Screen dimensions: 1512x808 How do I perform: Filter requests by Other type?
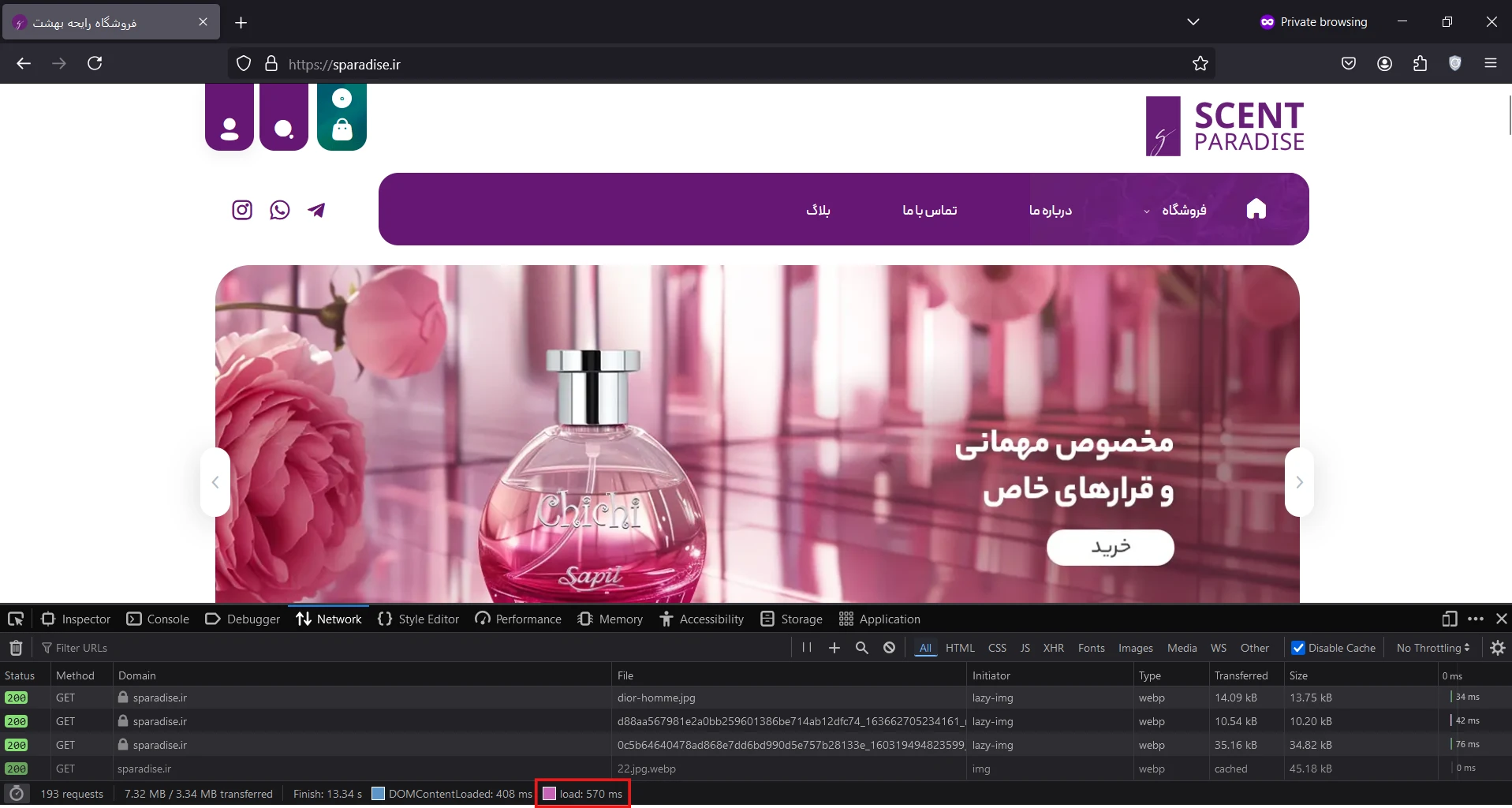[1255, 648]
